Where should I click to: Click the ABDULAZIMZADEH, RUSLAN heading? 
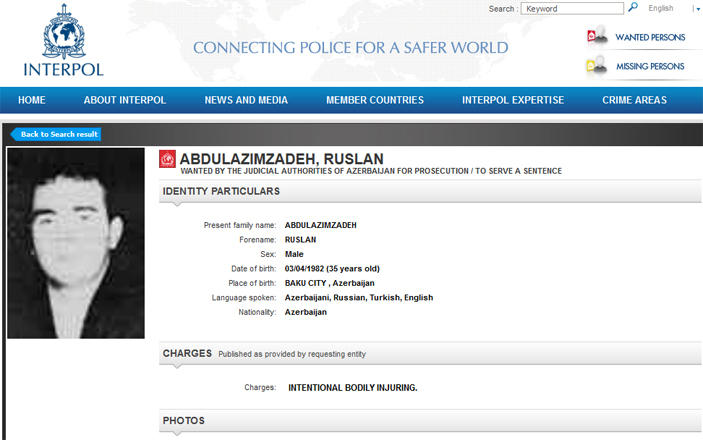point(282,159)
